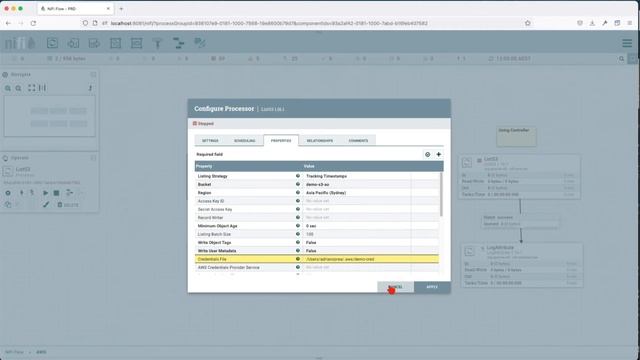This screenshot has width=640, height=360.
Task: Select the Input Port toolbar icon
Action: [73, 43]
